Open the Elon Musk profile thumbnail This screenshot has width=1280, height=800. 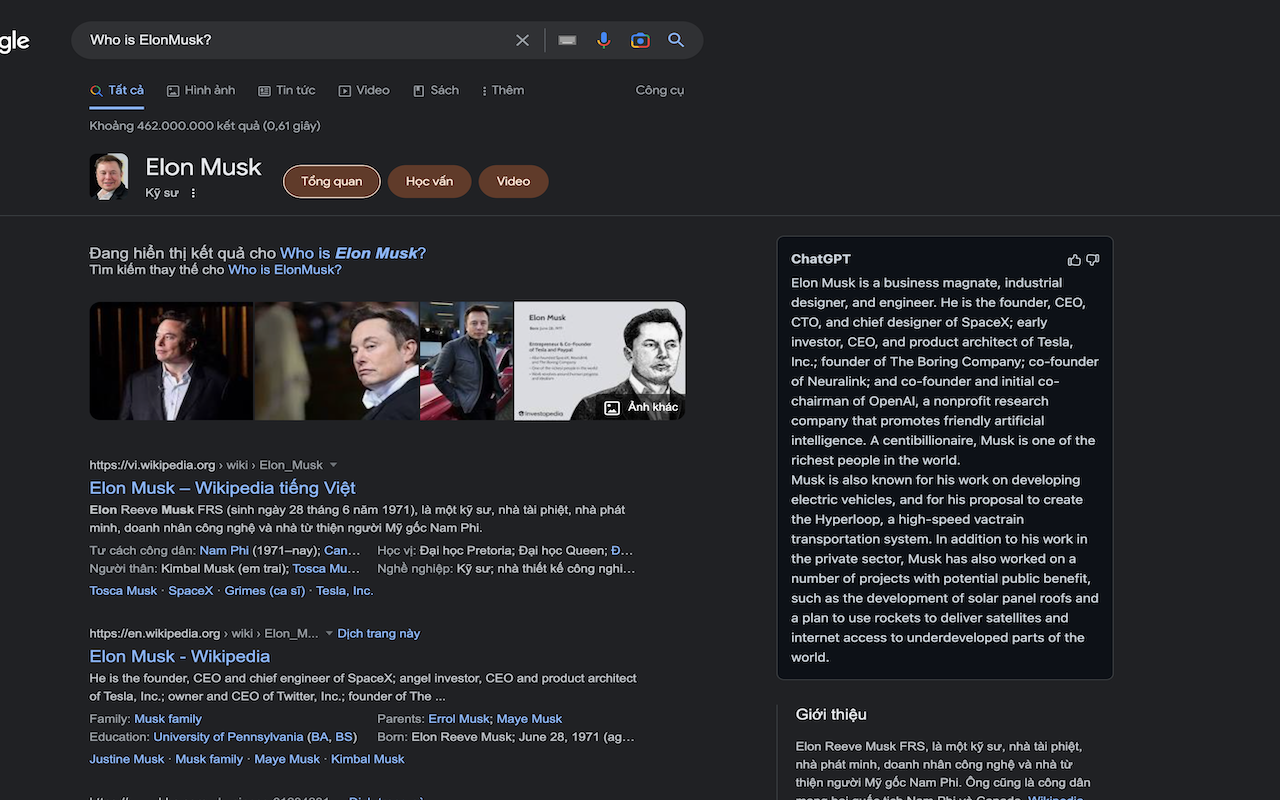tap(109, 177)
